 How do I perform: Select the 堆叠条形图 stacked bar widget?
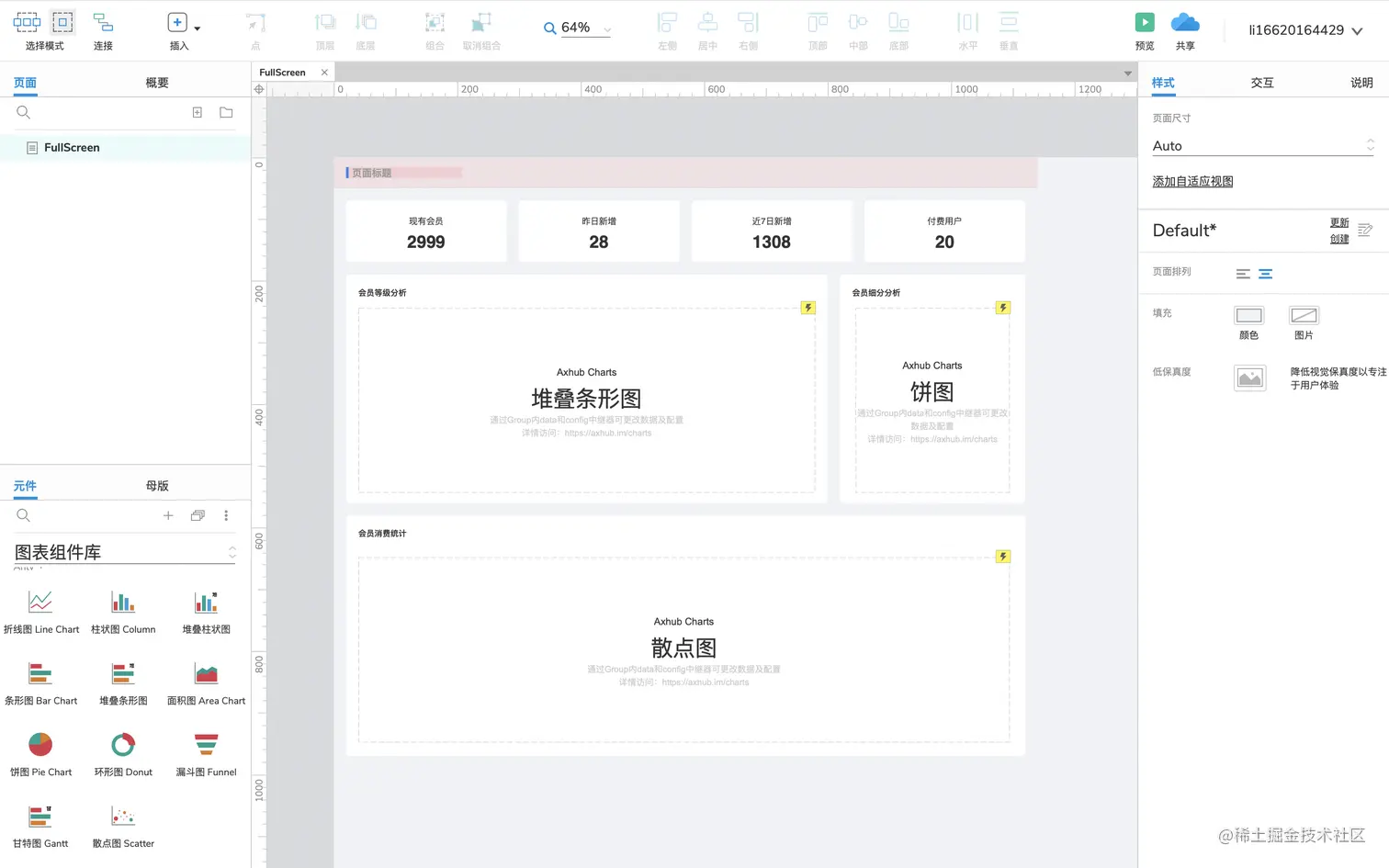[x=123, y=684]
